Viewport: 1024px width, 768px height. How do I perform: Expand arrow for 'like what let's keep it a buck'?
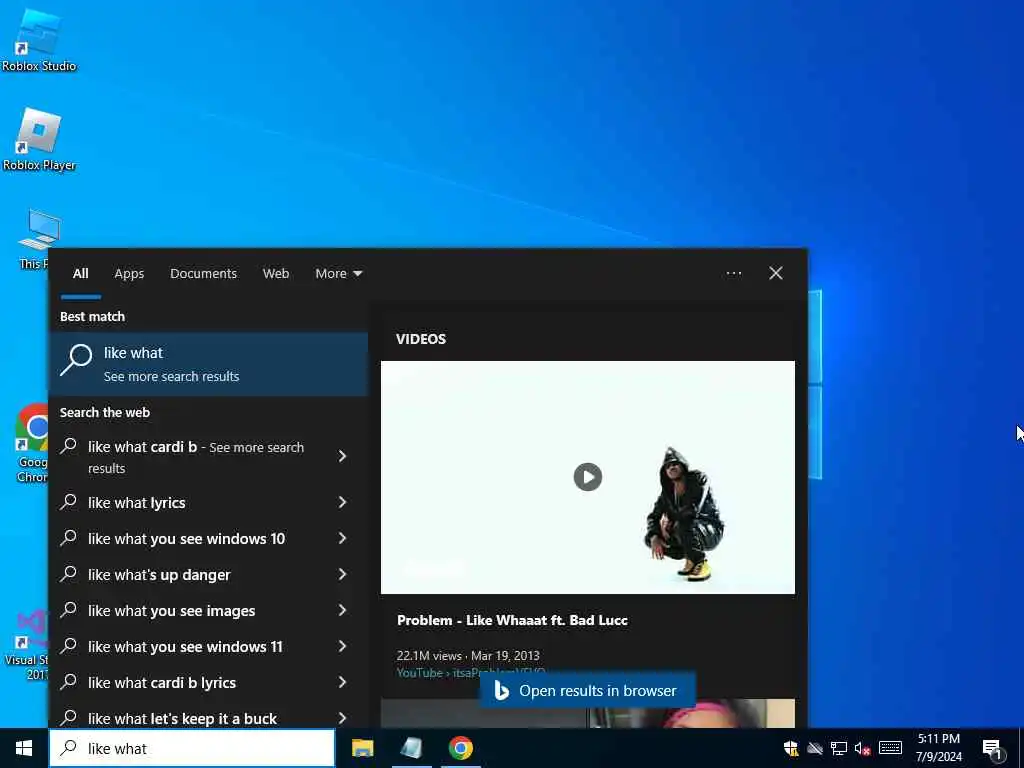click(342, 718)
